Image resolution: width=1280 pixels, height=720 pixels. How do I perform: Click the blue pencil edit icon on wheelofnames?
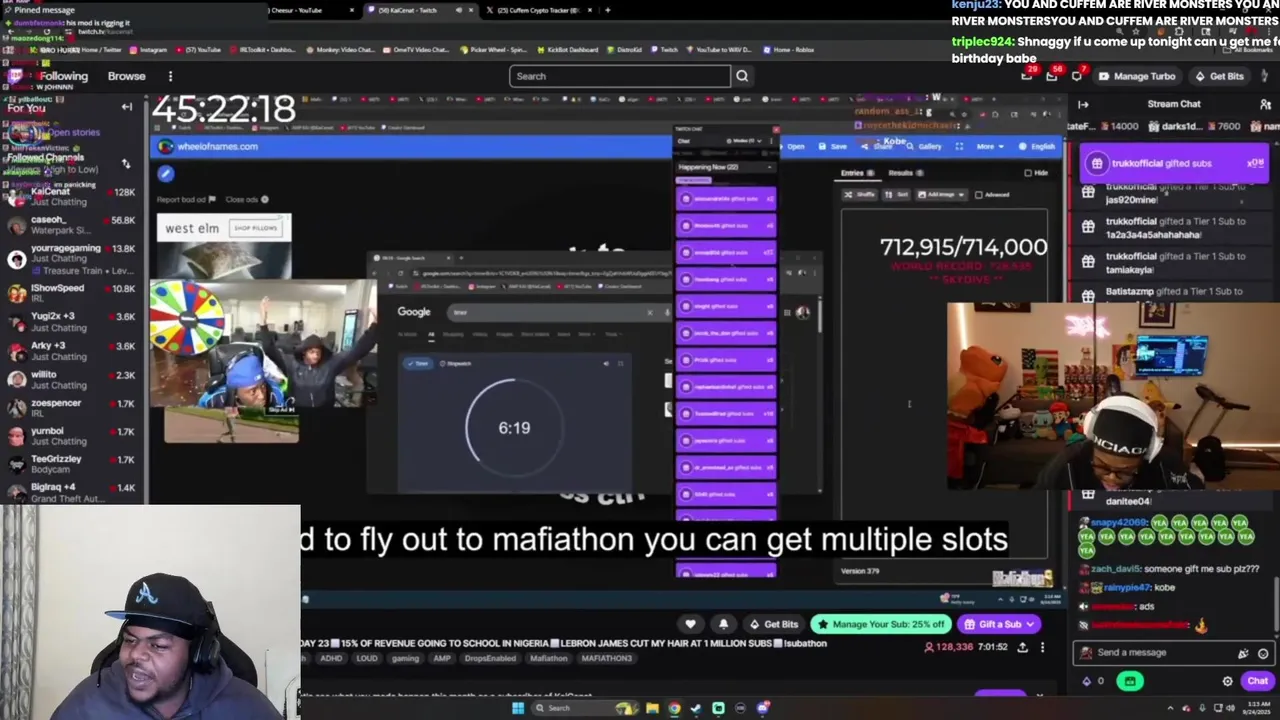tap(166, 174)
